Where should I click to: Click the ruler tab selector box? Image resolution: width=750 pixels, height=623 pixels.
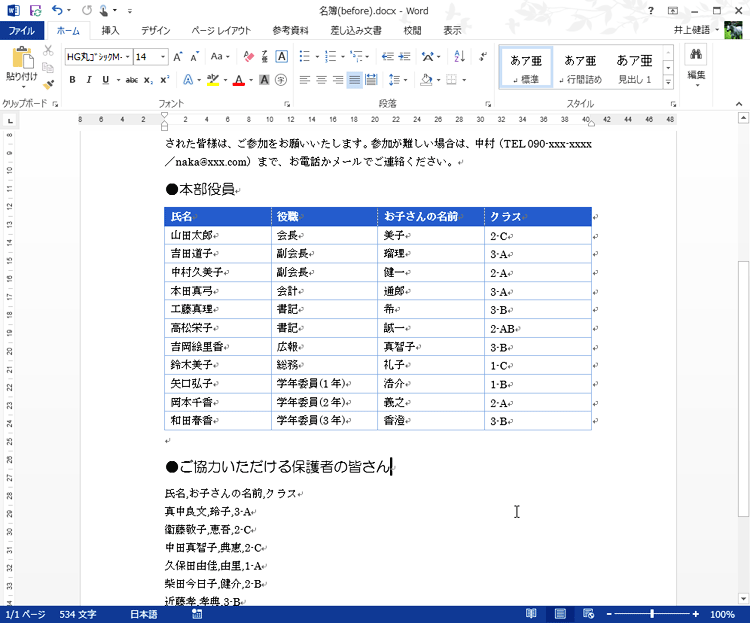click(10, 120)
